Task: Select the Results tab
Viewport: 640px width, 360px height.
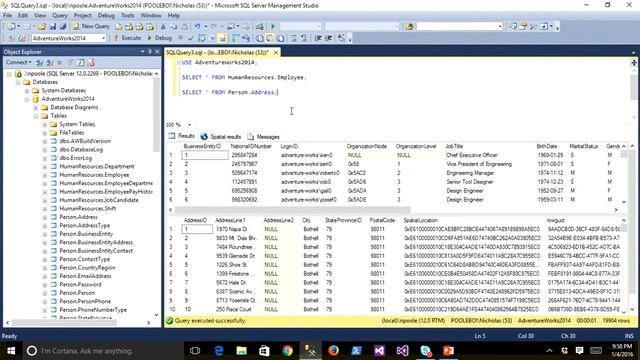Action: 182,136
